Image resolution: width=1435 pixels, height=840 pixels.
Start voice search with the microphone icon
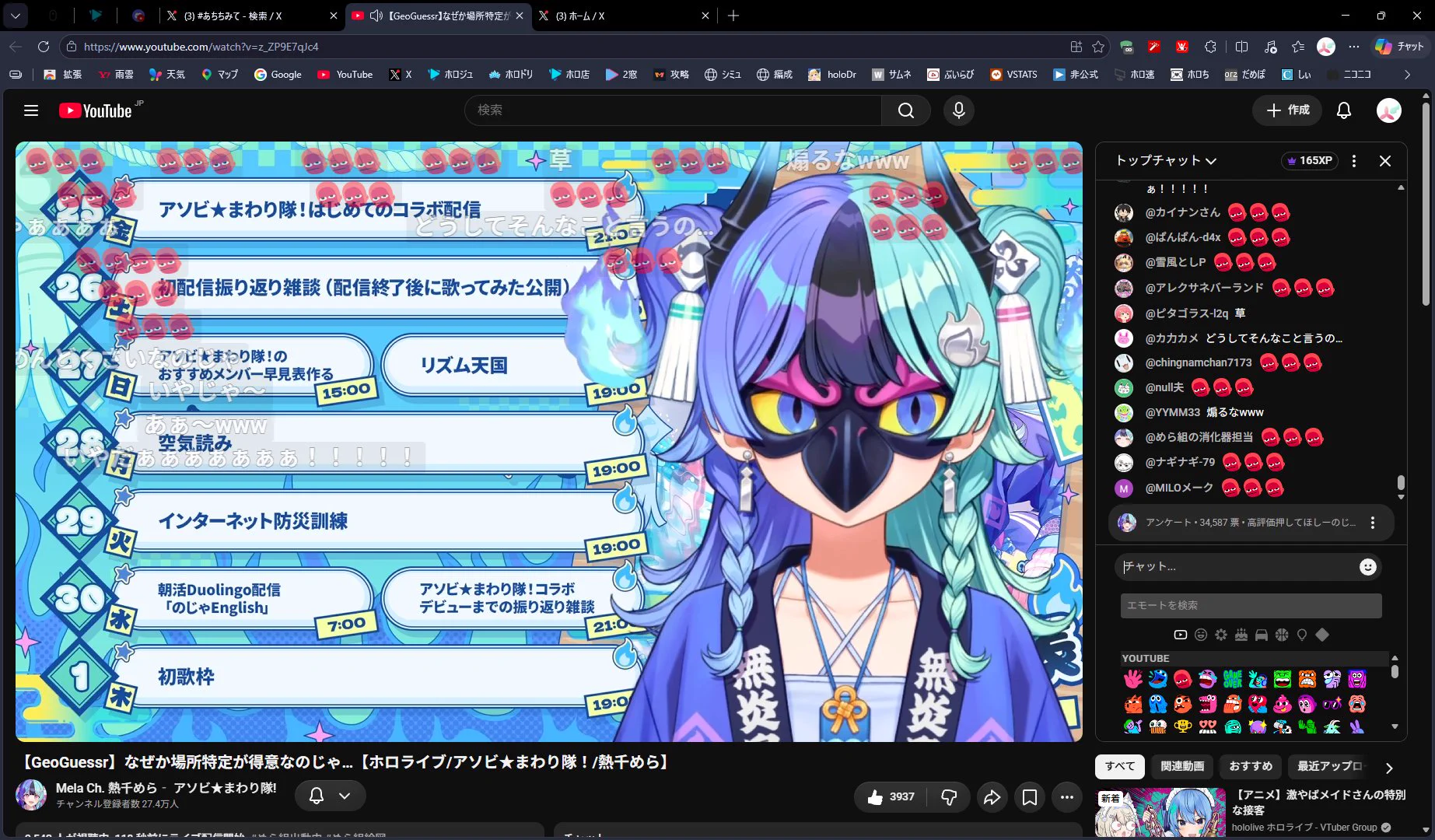[x=958, y=110]
